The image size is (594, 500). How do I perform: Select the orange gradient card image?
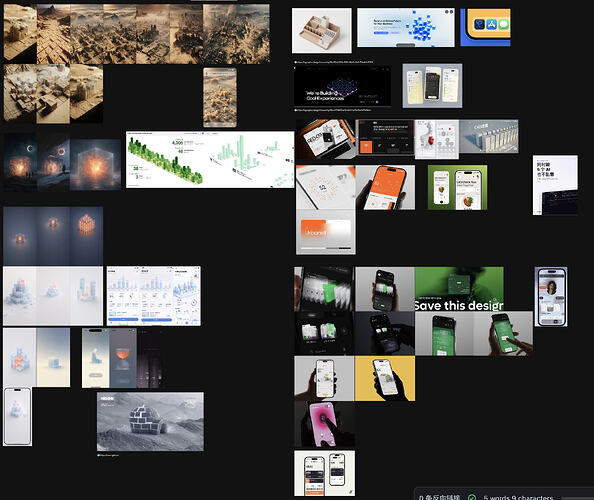[326, 232]
